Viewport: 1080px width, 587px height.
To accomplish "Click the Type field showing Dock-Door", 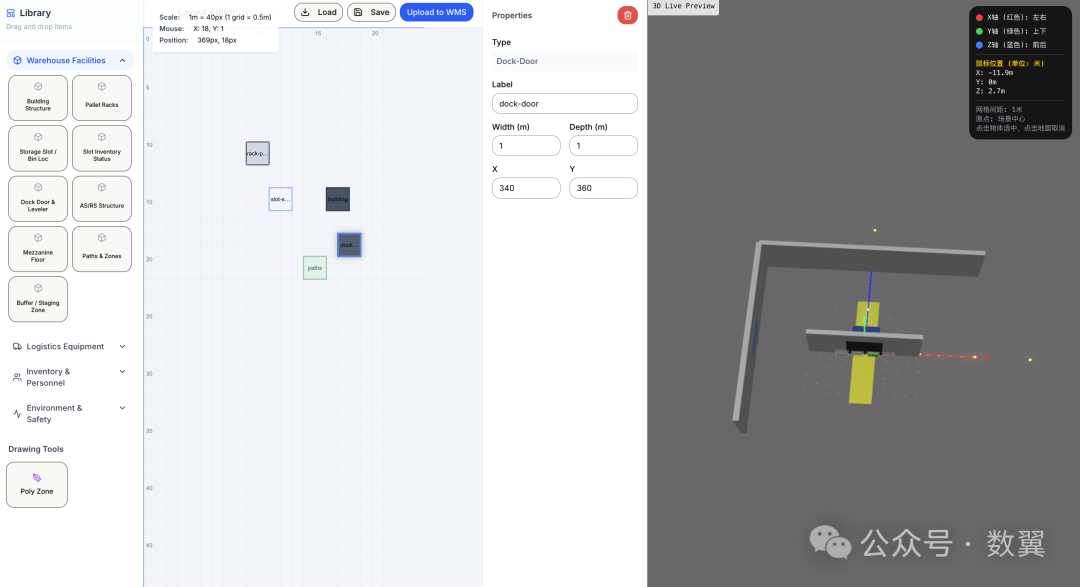I will tap(565, 61).
